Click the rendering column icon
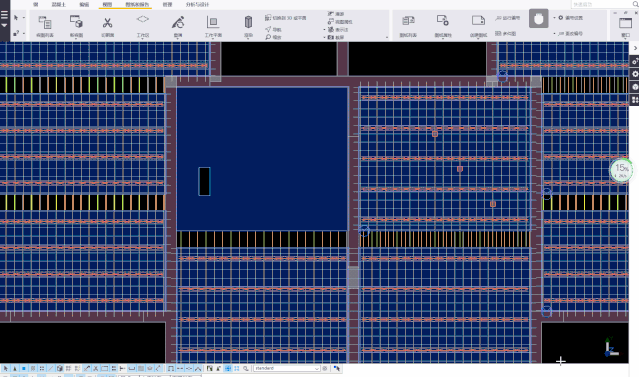The width and height of the screenshot is (639, 377). [x=248, y=25]
